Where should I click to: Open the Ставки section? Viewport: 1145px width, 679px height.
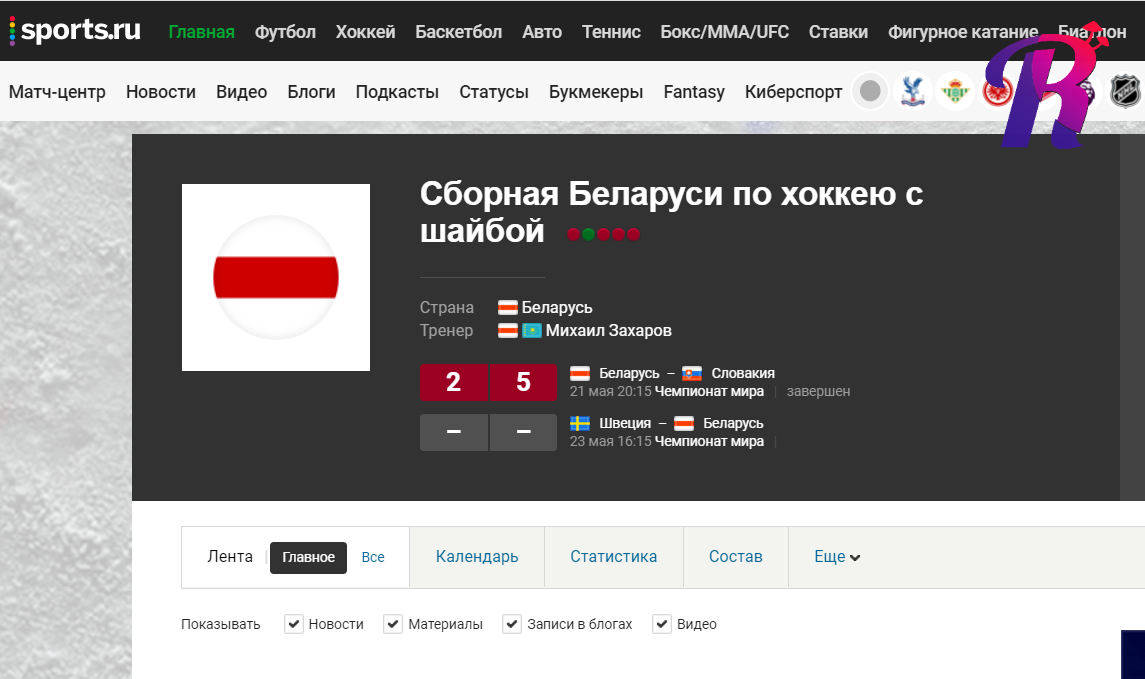point(838,32)
